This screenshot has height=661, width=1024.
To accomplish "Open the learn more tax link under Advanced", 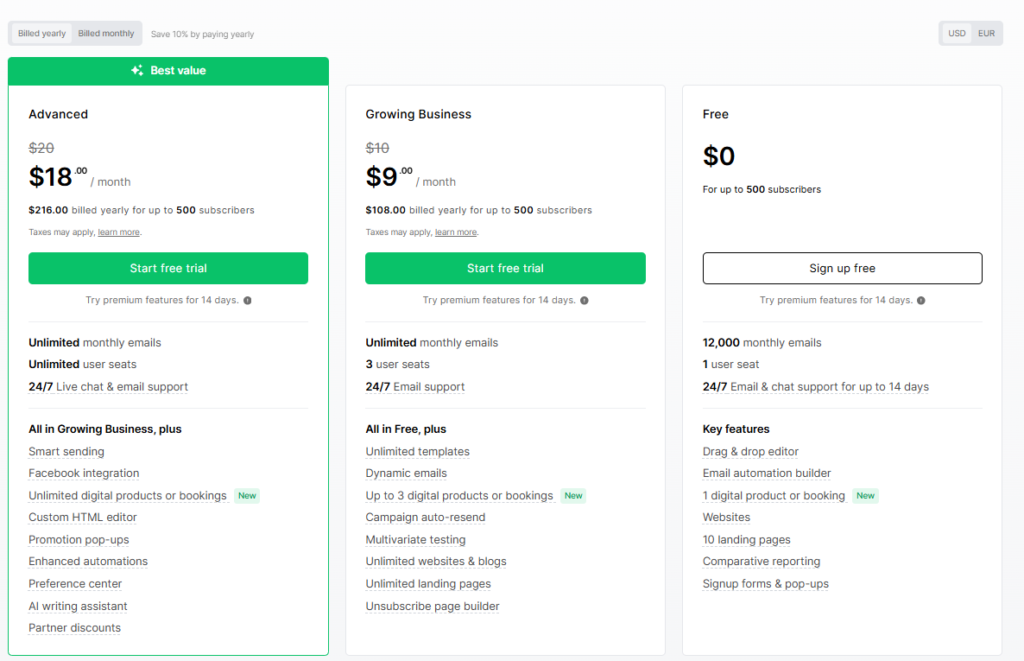I will pyautogui.click(x=119, y=232).
